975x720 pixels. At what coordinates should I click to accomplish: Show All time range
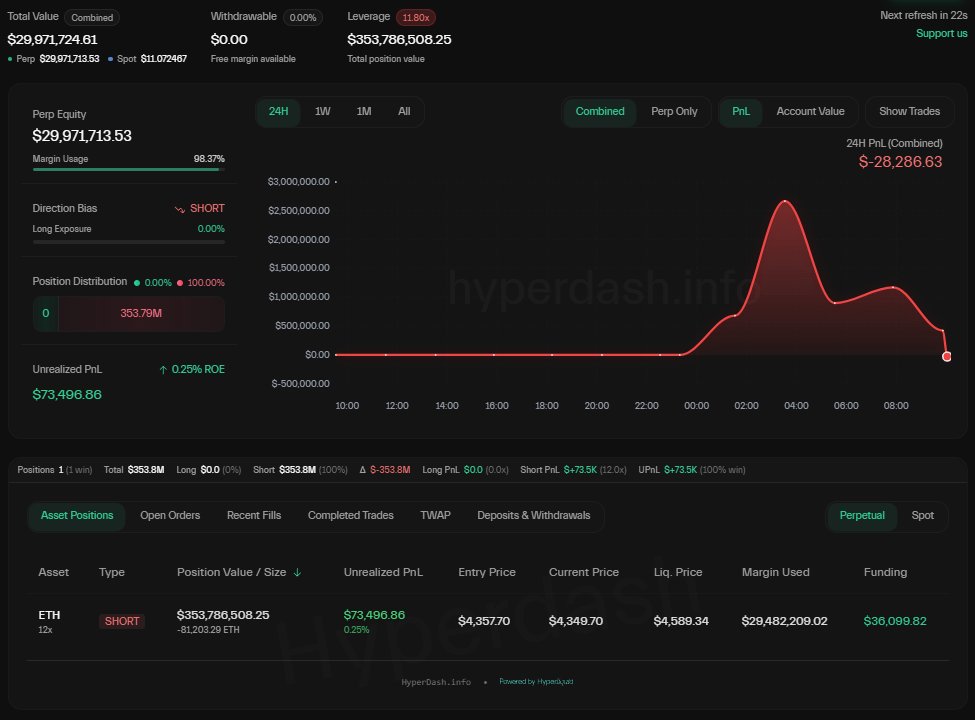[x=404, y=111]
